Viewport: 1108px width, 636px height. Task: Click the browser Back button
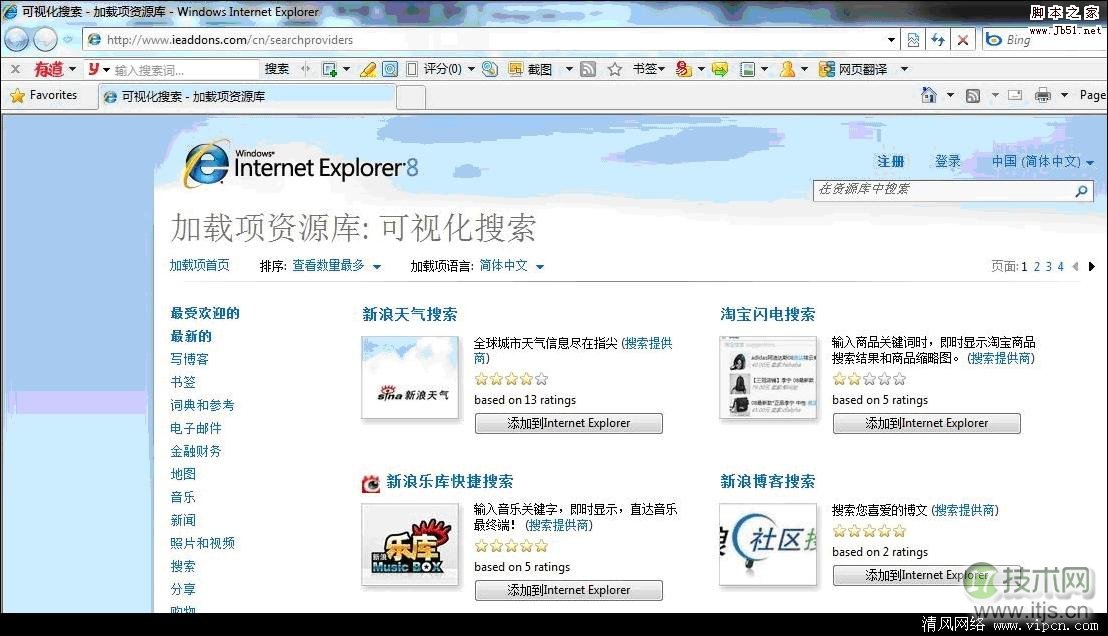pos(17,39)
